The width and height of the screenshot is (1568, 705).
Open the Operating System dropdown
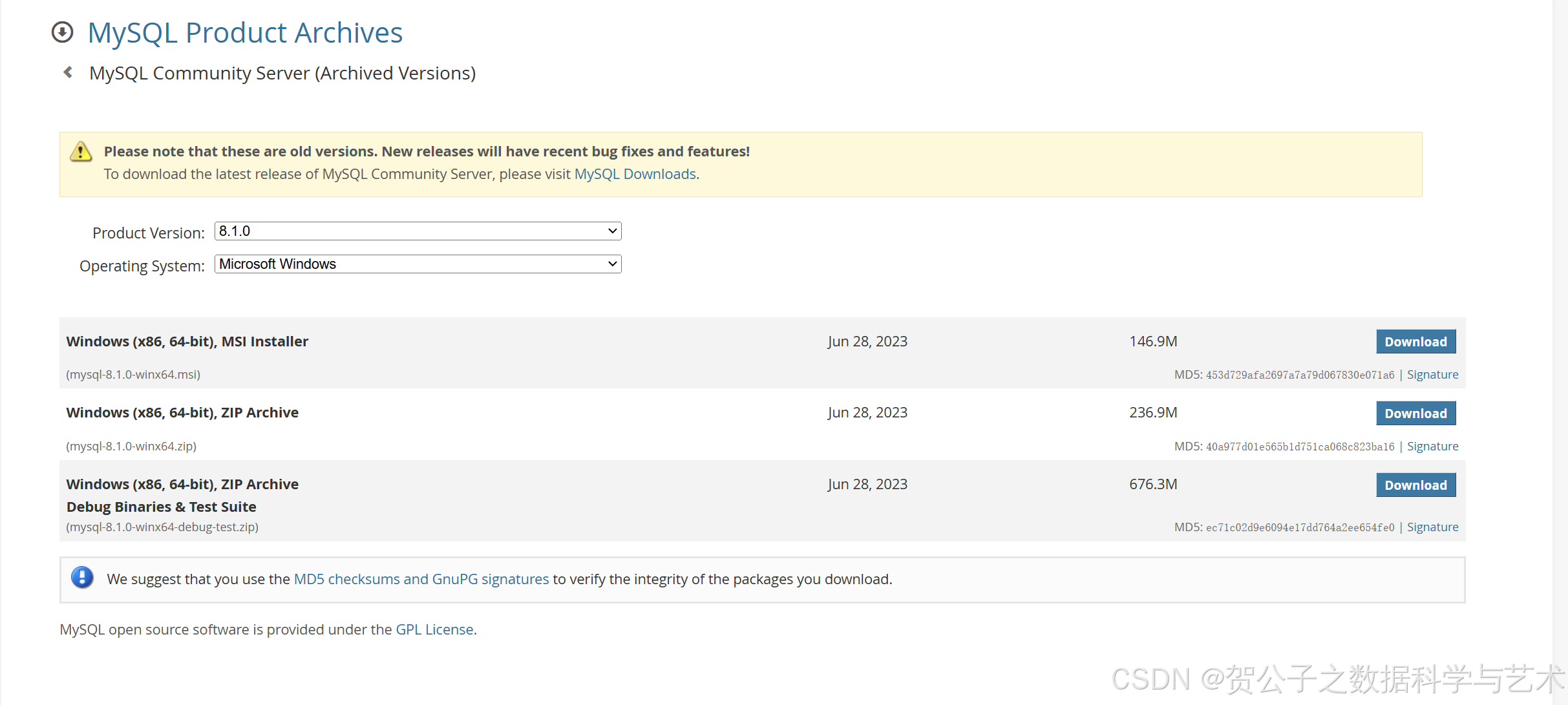tap(418, 264)
